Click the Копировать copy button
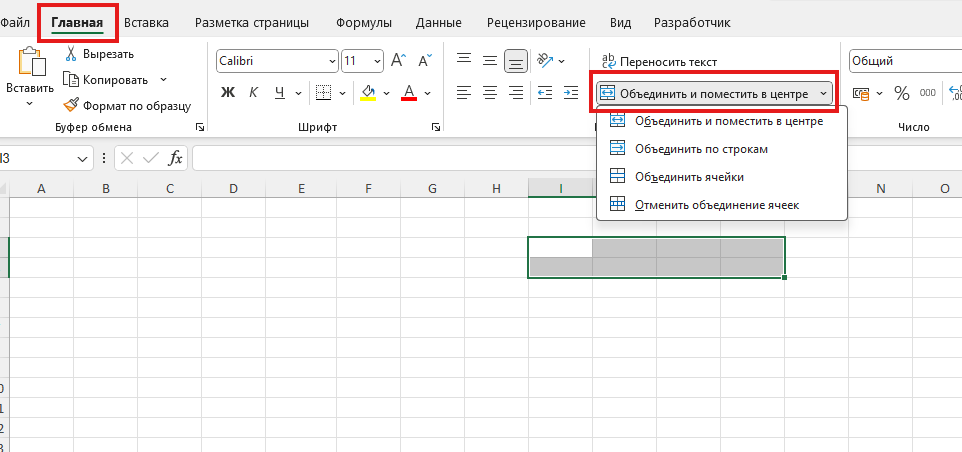962x452 pixels. (115, 79)
